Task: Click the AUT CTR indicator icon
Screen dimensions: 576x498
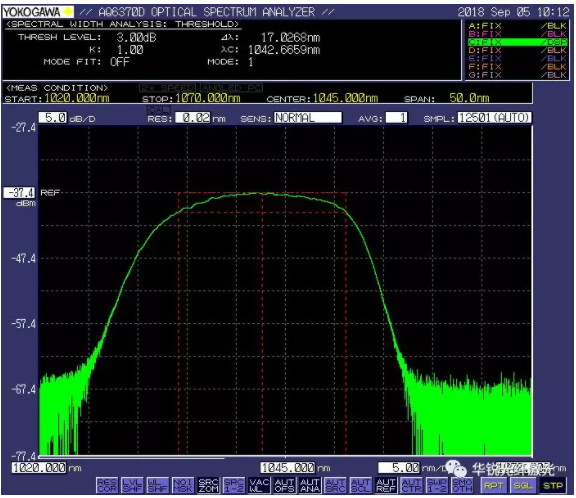Action: click(x=411, y=485)
